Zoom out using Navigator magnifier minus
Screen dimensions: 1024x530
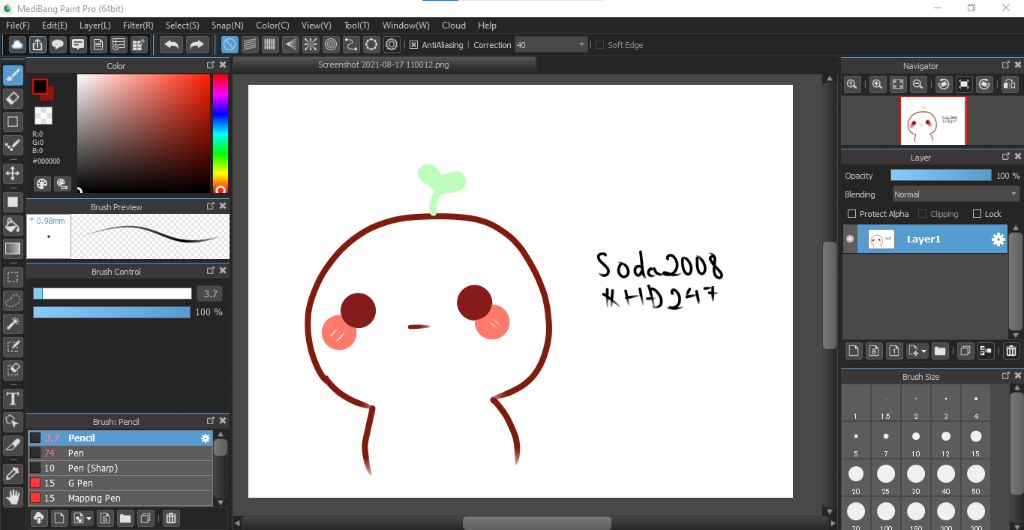(x=918, y=84)
